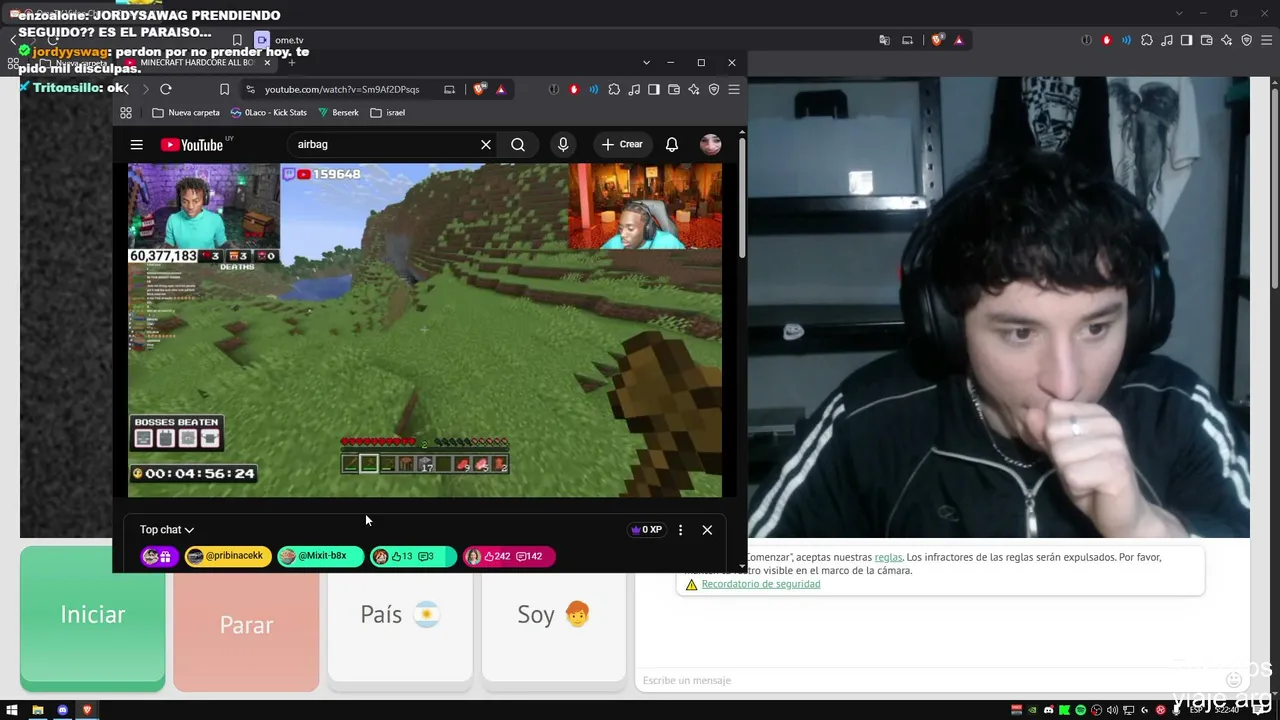This screenshot has height=720, width=1280.
Task: Open the apps grid in bookmarks bar
Action: (x=126, y=113)
